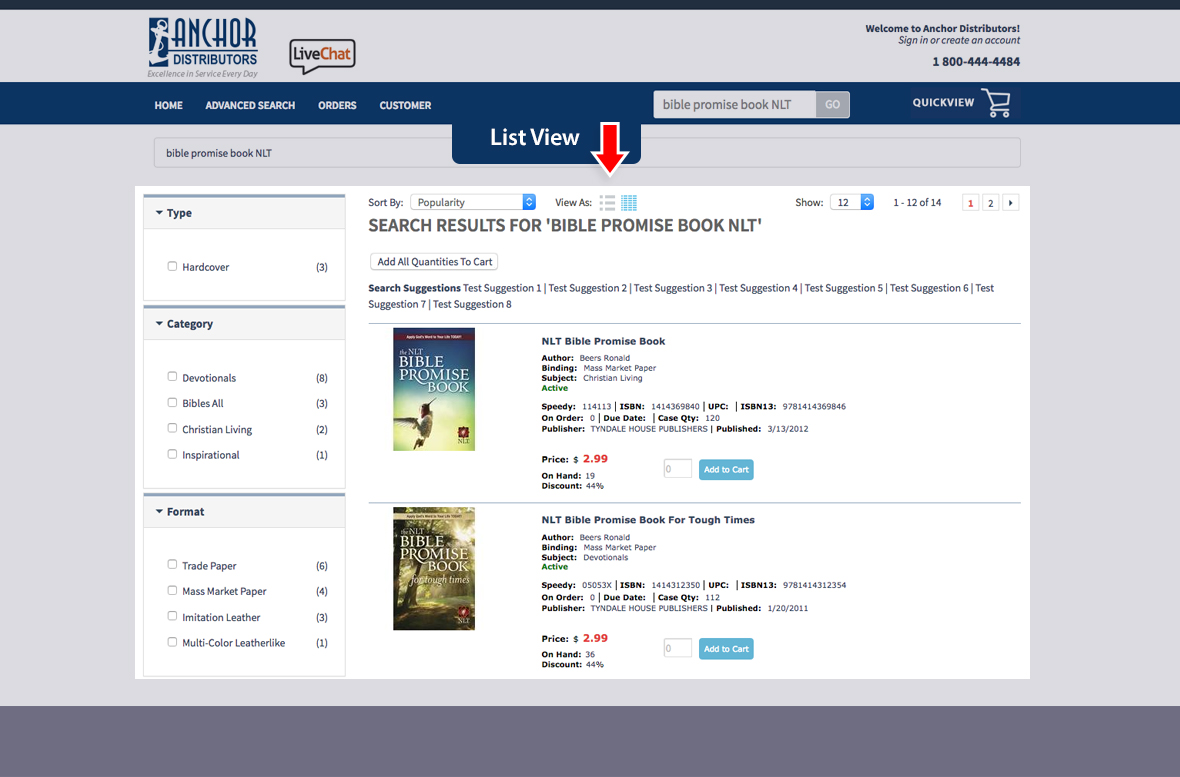This screenshot has height=777, width=1180.
Task: Open NLT Bible Promise Book For Tough Times title
Action: [x=648, y=520]
